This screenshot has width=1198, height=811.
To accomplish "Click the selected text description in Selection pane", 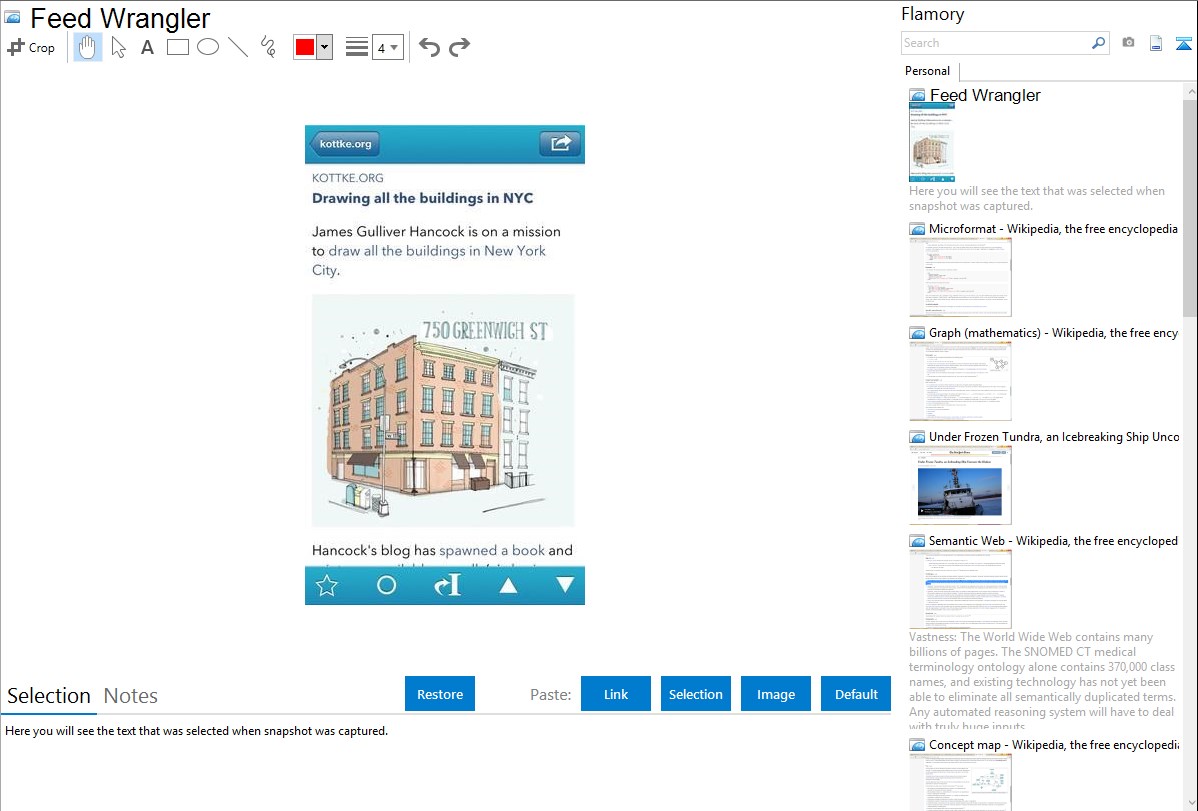I will [x=196, y=731].
